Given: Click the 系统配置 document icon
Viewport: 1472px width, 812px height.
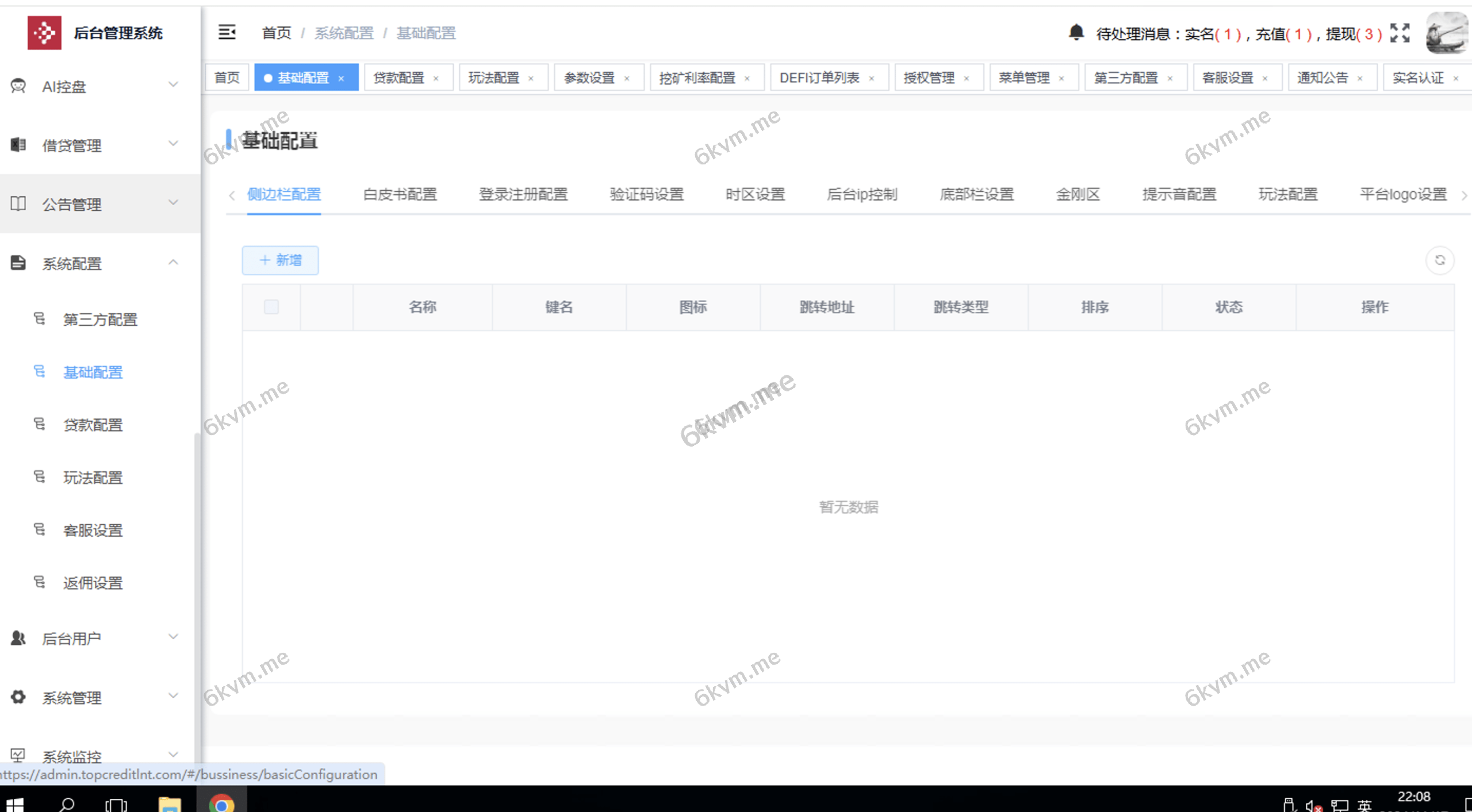Looking at the screenshot, I should pyautogui.click(x=18, y=263).
